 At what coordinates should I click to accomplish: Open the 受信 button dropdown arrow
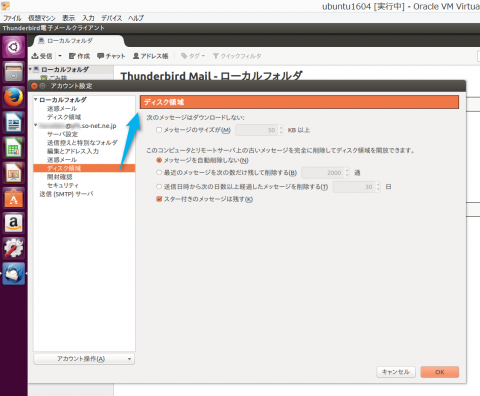pyautogui.click(x=60, y=56)
